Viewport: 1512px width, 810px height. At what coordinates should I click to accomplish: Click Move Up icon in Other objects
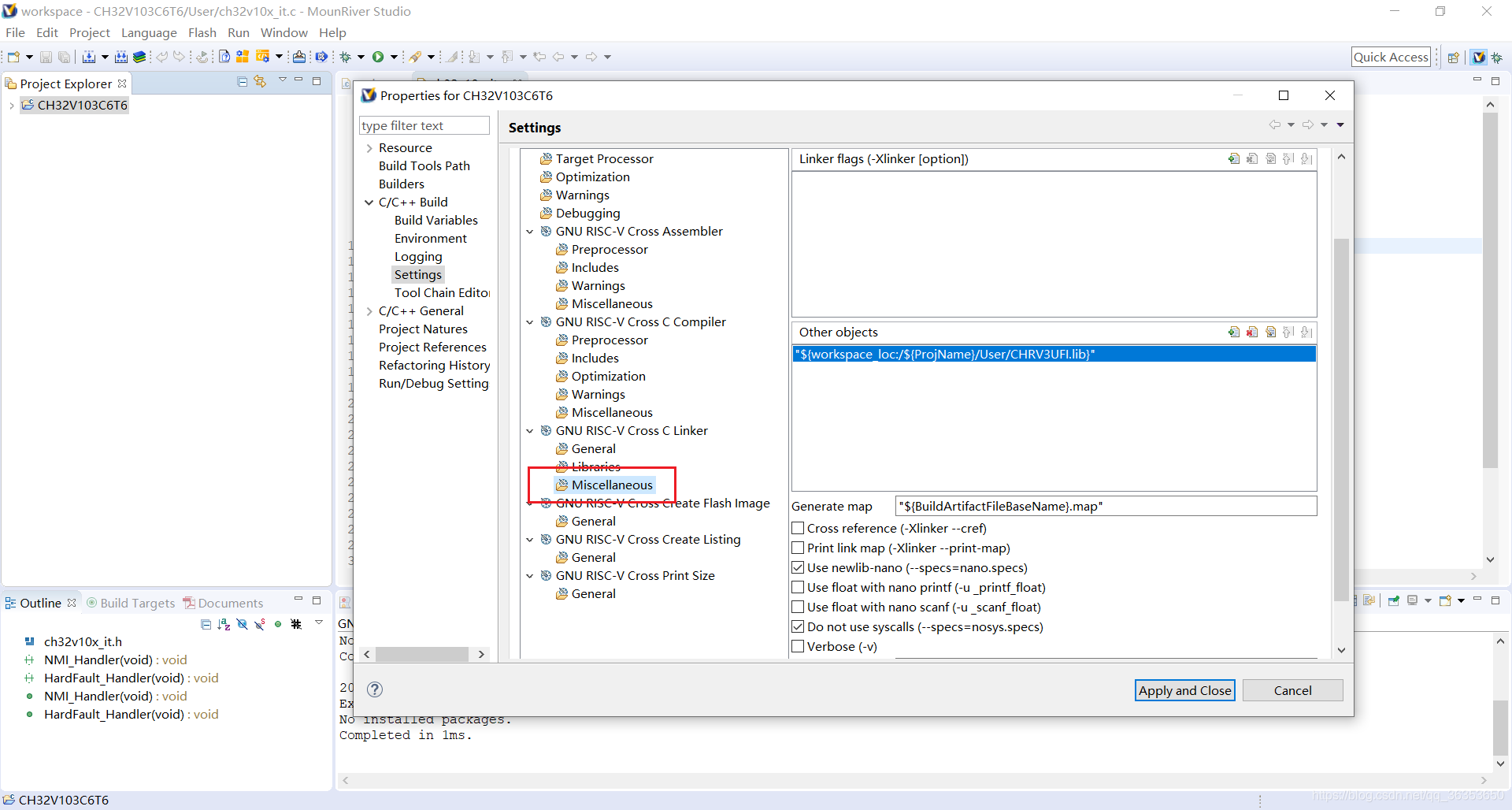1288,332
